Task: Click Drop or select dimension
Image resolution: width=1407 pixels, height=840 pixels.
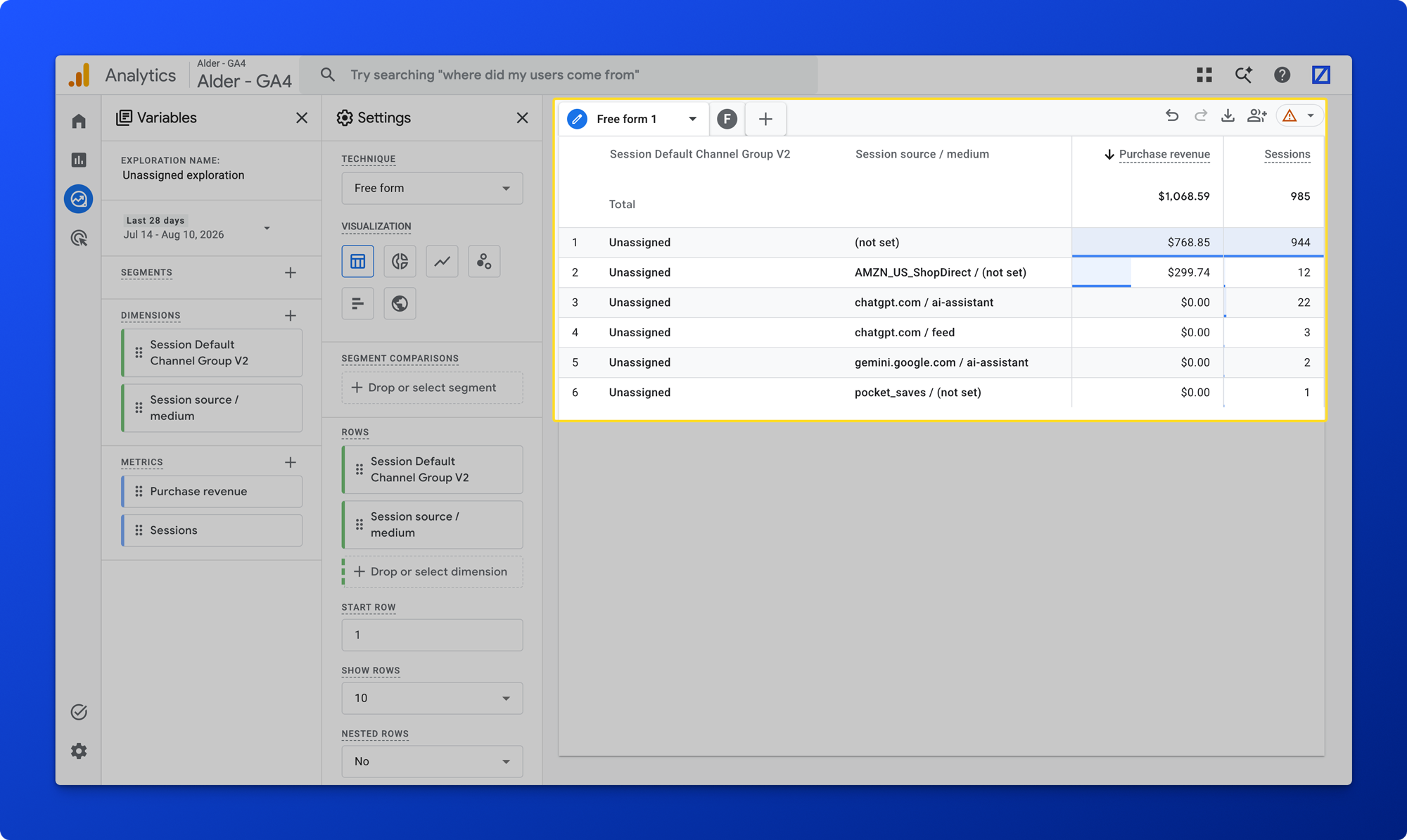Action: (432, 572)
